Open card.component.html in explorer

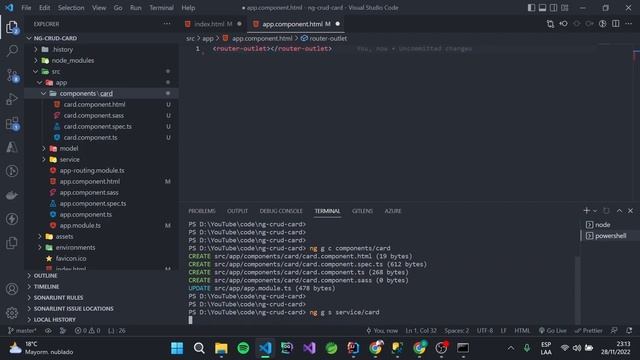pyautogui.click(x=94, y=104)
